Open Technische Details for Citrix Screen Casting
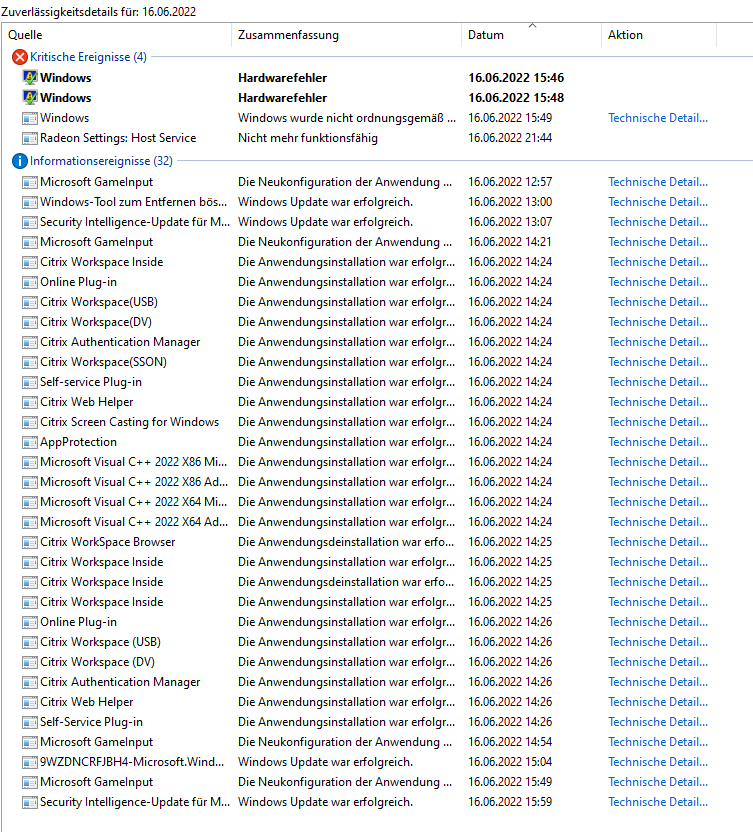 658,422
